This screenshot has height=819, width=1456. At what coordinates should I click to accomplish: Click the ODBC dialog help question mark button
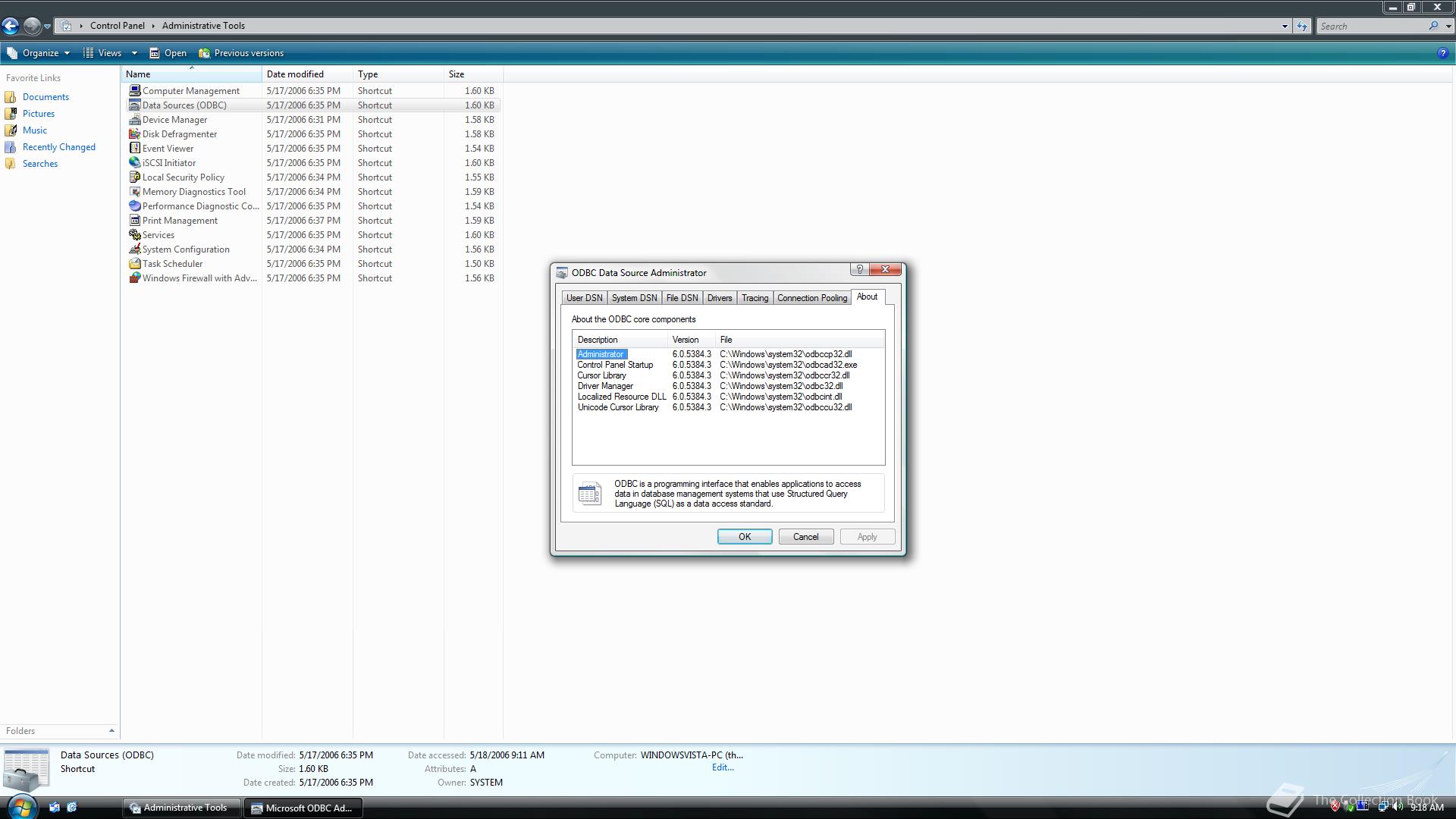[x=859, y=269]
